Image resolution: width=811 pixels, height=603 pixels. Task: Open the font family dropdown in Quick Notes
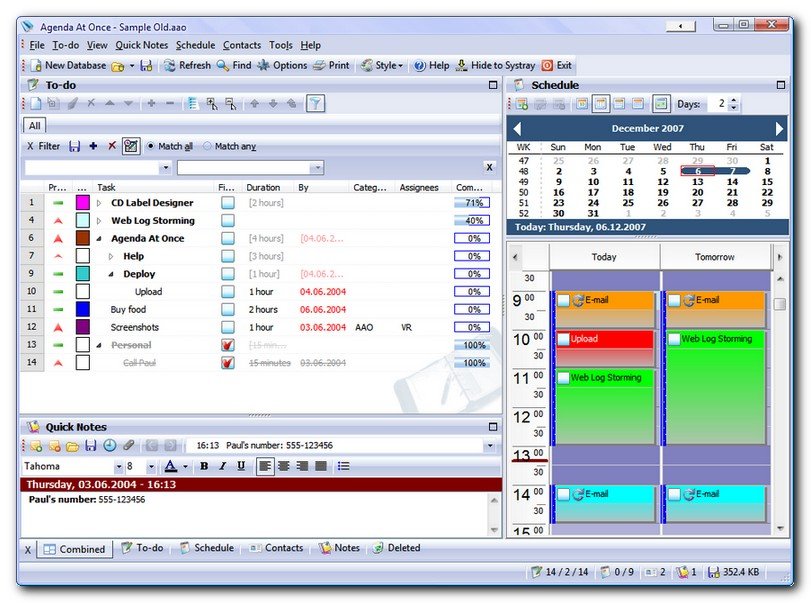(x=116, y=465)
